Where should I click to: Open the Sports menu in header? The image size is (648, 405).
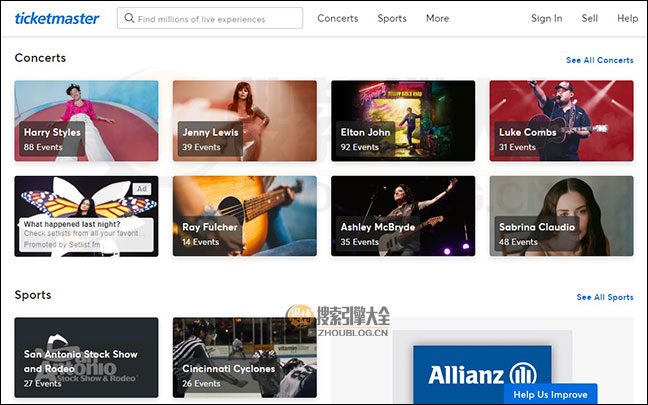coord(392,18)
